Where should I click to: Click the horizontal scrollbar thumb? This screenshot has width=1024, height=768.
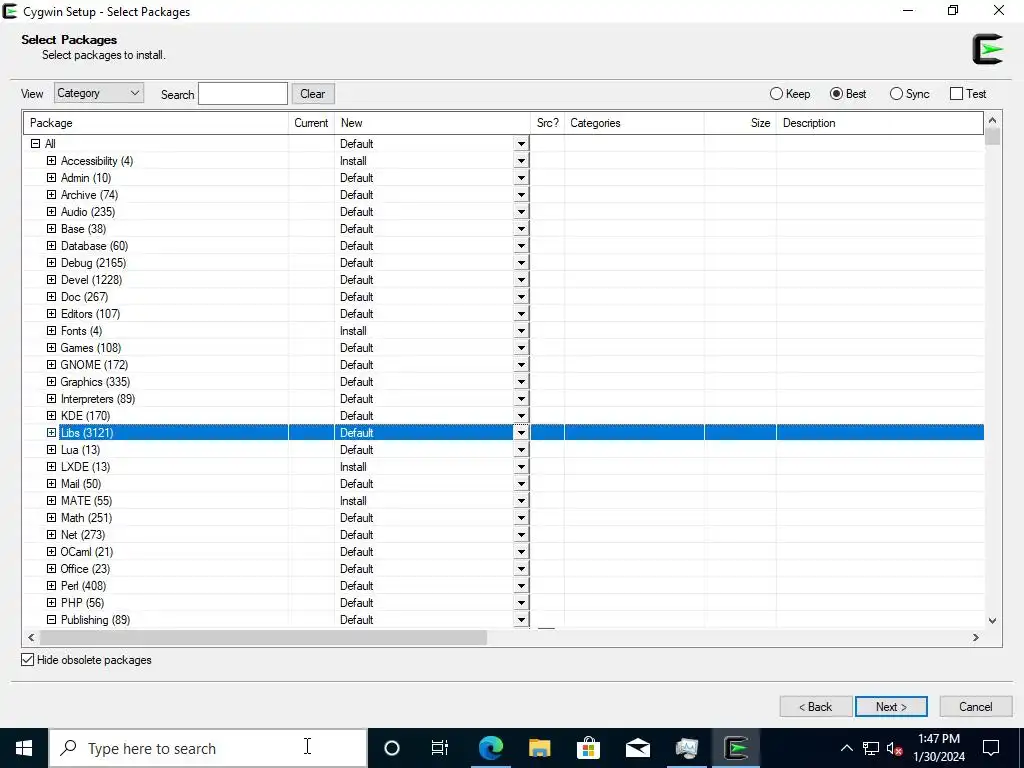pyautogui.click(x=263, y=637)
